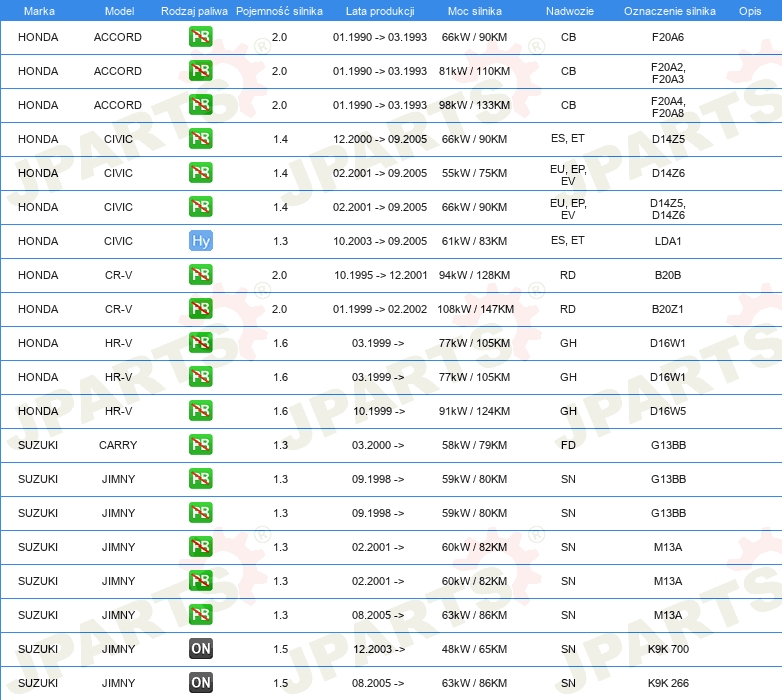
Task: Click the Marka column header
Action: click(39, 11)
